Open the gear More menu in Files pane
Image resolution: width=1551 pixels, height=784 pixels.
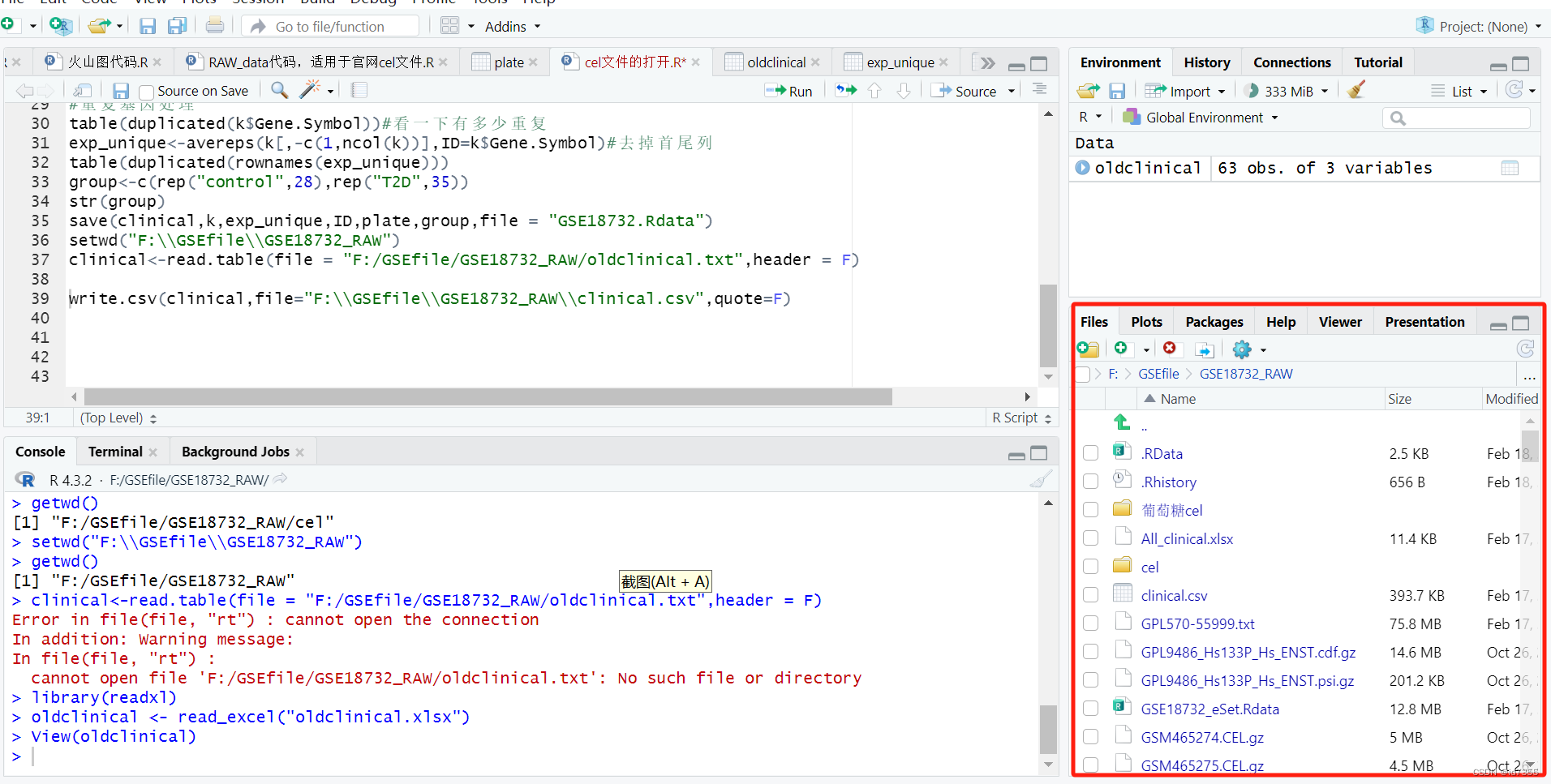click(1240, 349)
